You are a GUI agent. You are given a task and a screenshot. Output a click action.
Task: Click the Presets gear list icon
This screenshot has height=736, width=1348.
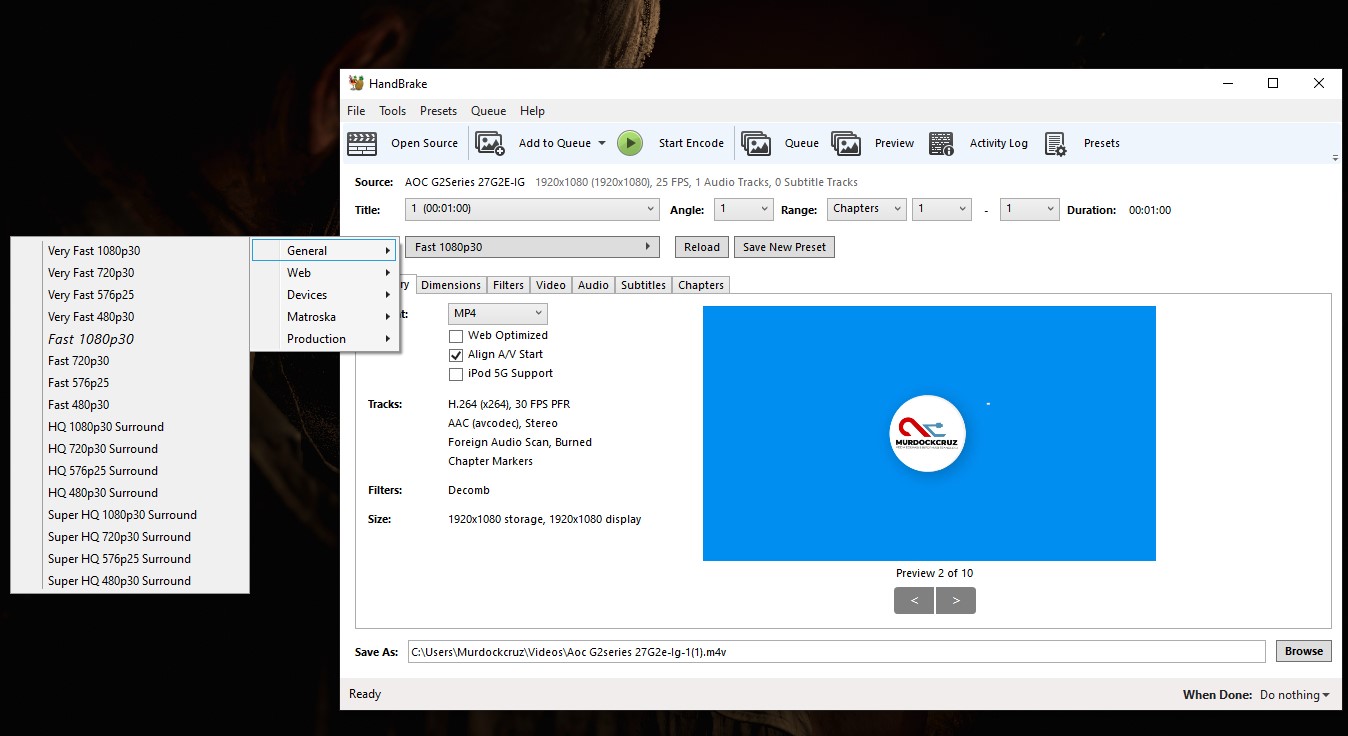(x=1056, y=144)
